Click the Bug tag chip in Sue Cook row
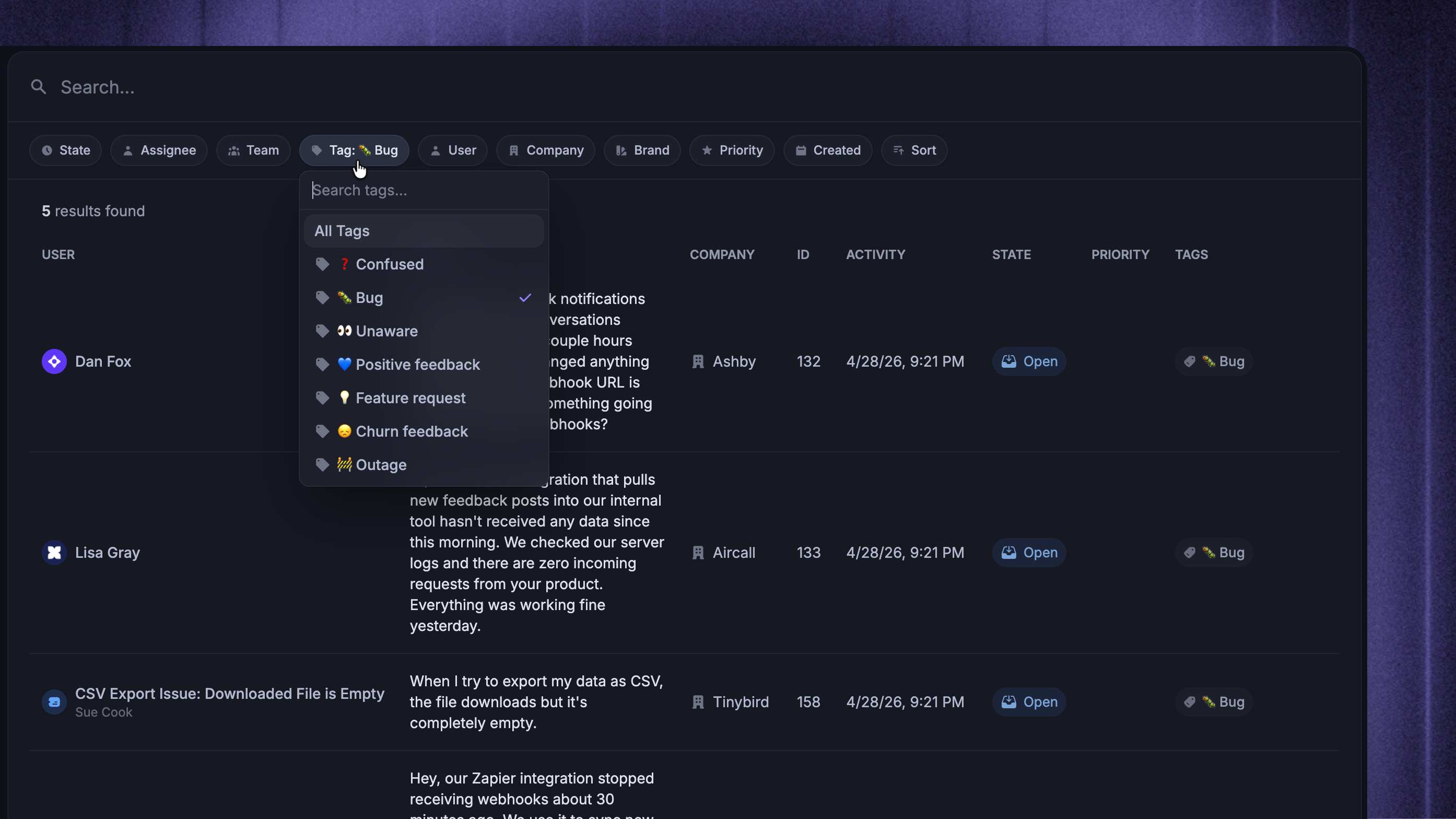The image size is (1456, 819). click(x=1214, y=702)
